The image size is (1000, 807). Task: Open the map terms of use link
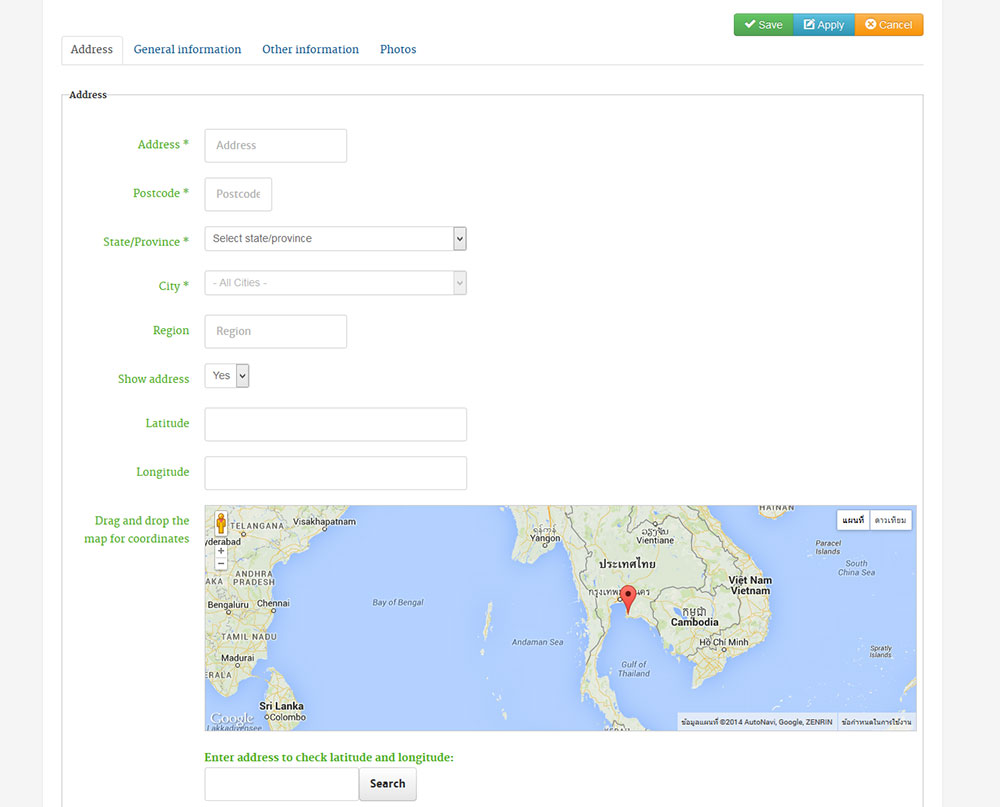(877, 722)
